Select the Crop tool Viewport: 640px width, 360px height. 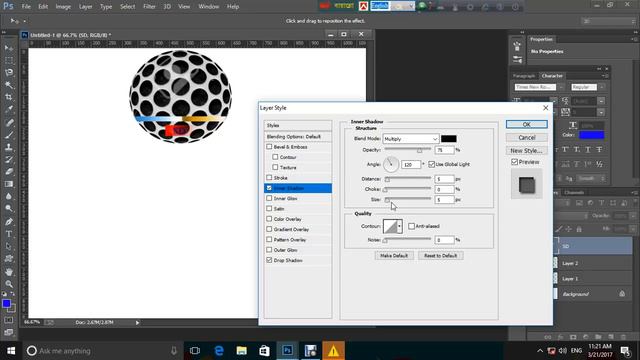(x=9, y=97)
